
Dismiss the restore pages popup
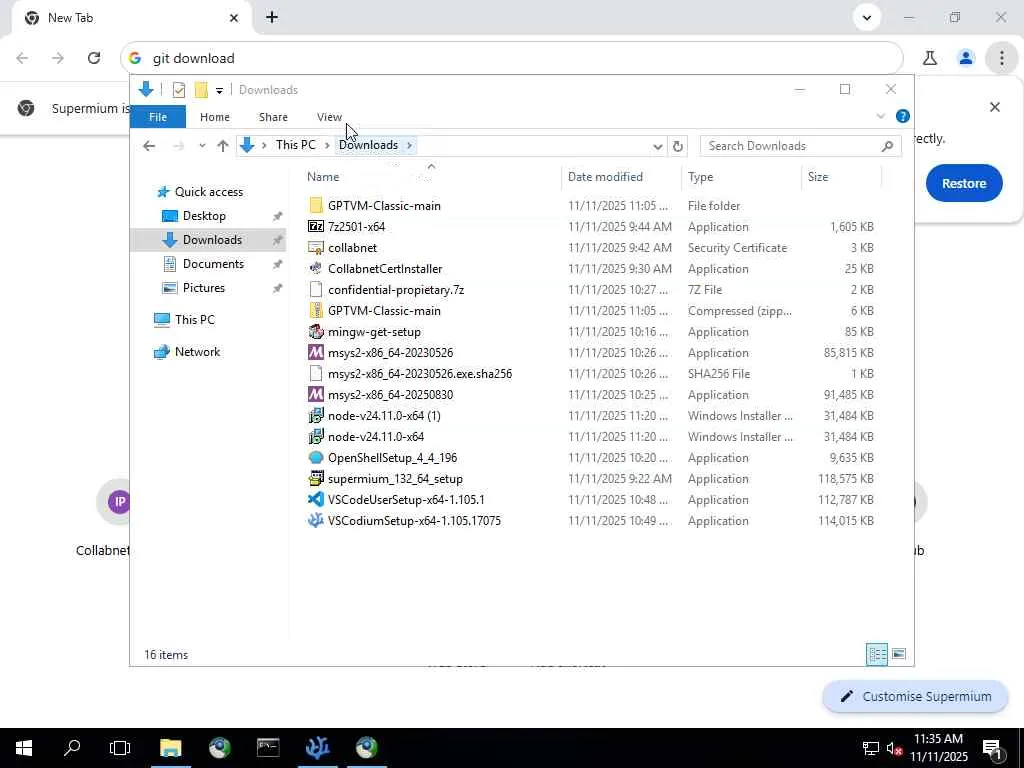(x=995, y=107)
